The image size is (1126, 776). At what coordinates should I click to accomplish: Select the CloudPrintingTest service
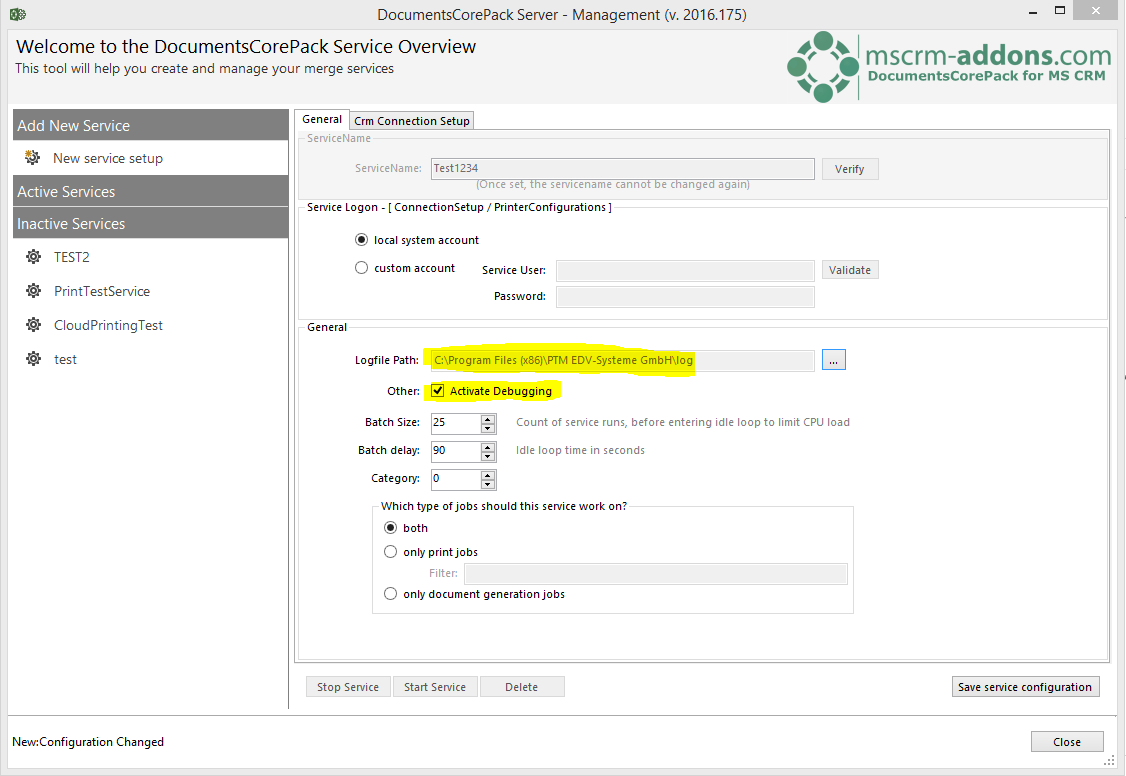coord(108,325)
